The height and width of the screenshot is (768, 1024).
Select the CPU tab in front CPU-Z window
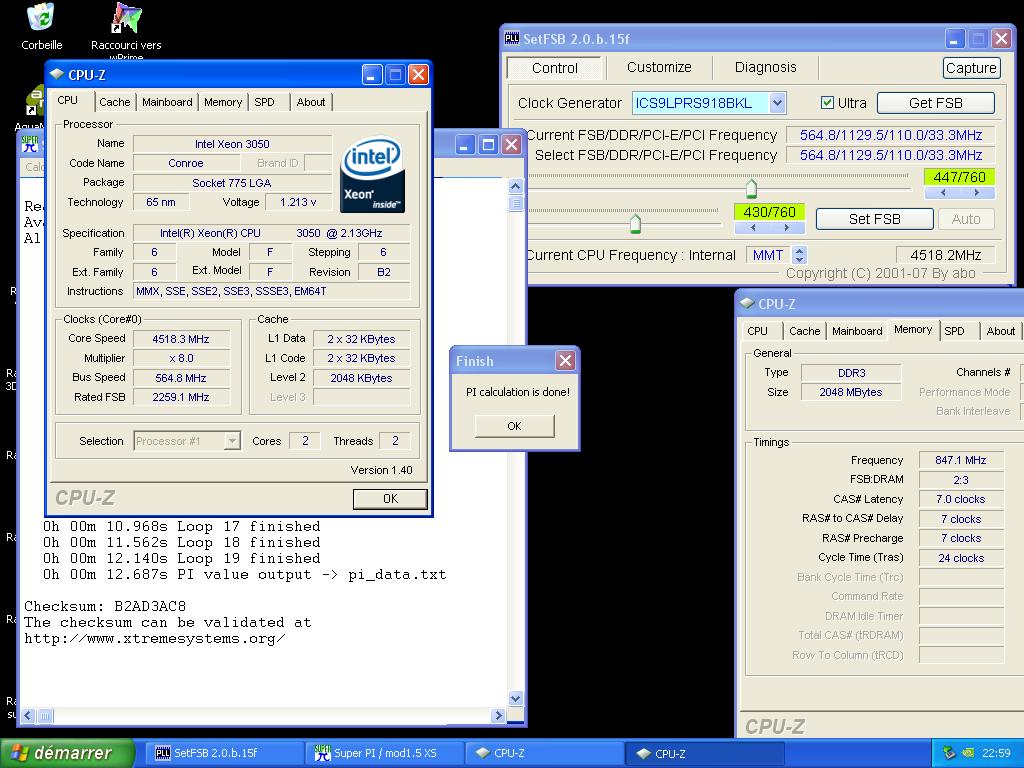[x=67, y=101]
